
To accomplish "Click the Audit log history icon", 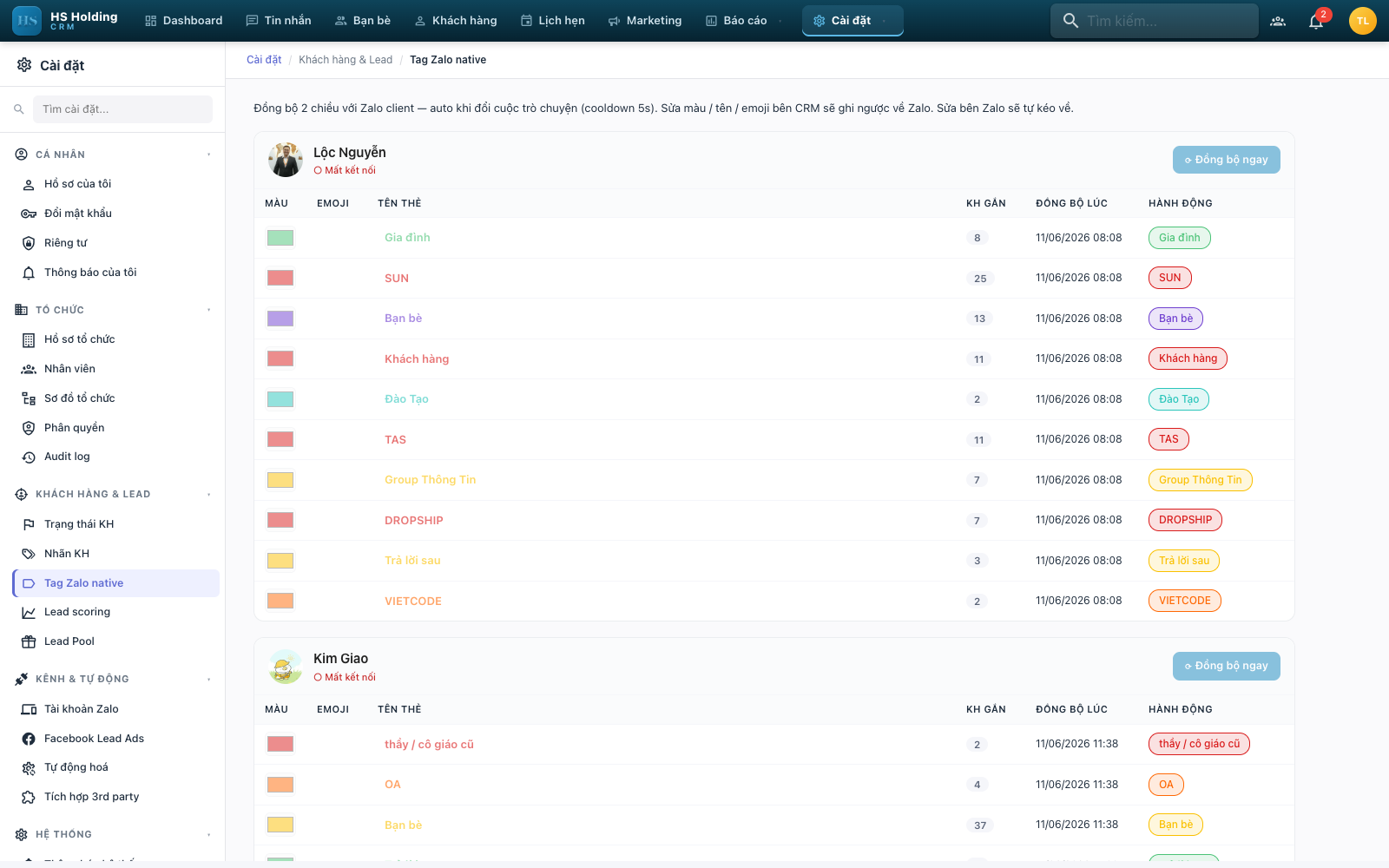I will point(29,457).
